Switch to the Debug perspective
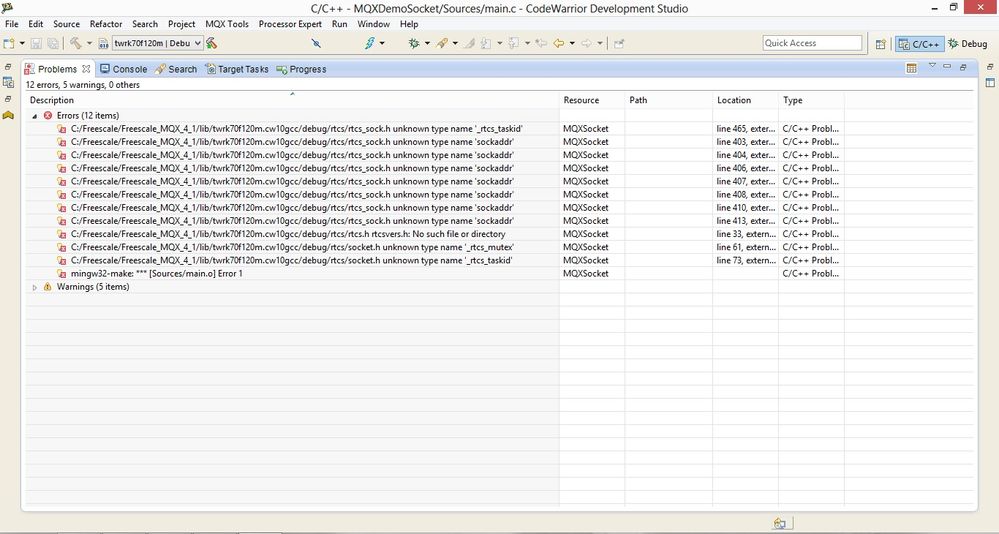This screenshot has width=999, height=534. 967,43
